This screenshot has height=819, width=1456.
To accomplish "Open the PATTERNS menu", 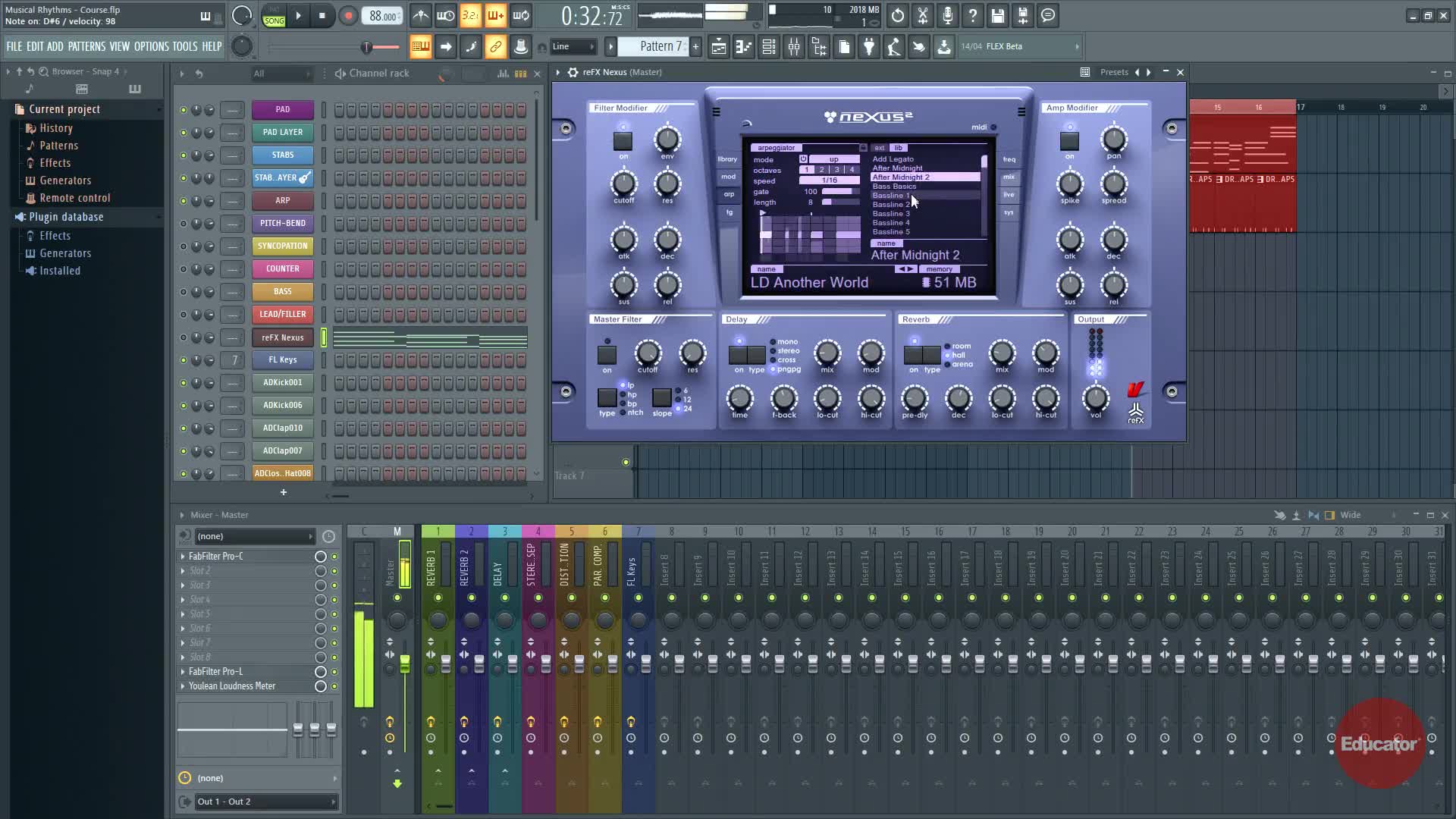I will coord(86,46).
